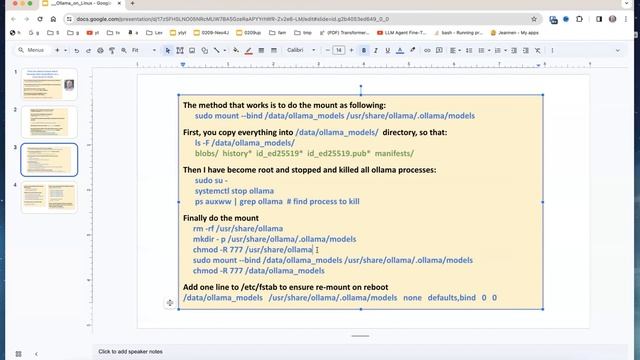Image resolution: width=640 pixels, height=360 pixels.
Task: Toggle bold formatting
Action: point(364,51)
